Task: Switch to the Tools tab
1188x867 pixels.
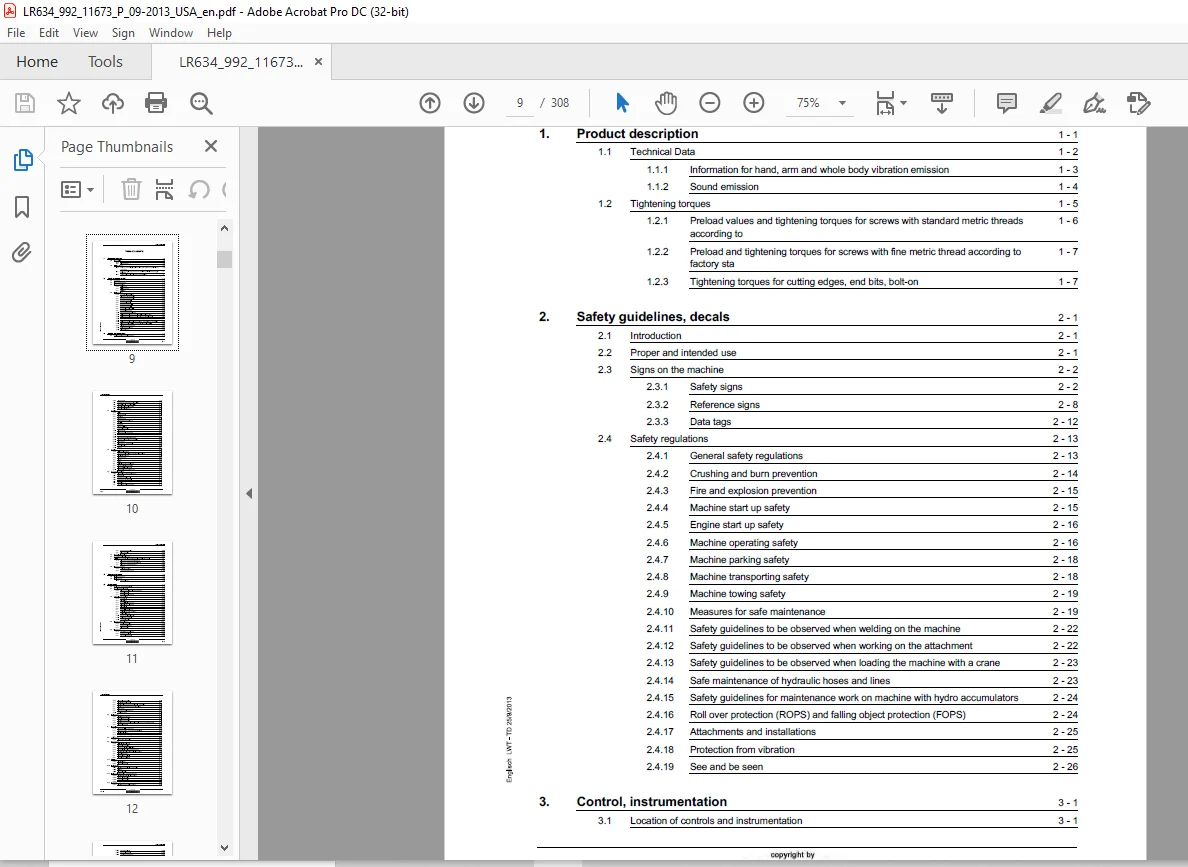Action: 105,61
